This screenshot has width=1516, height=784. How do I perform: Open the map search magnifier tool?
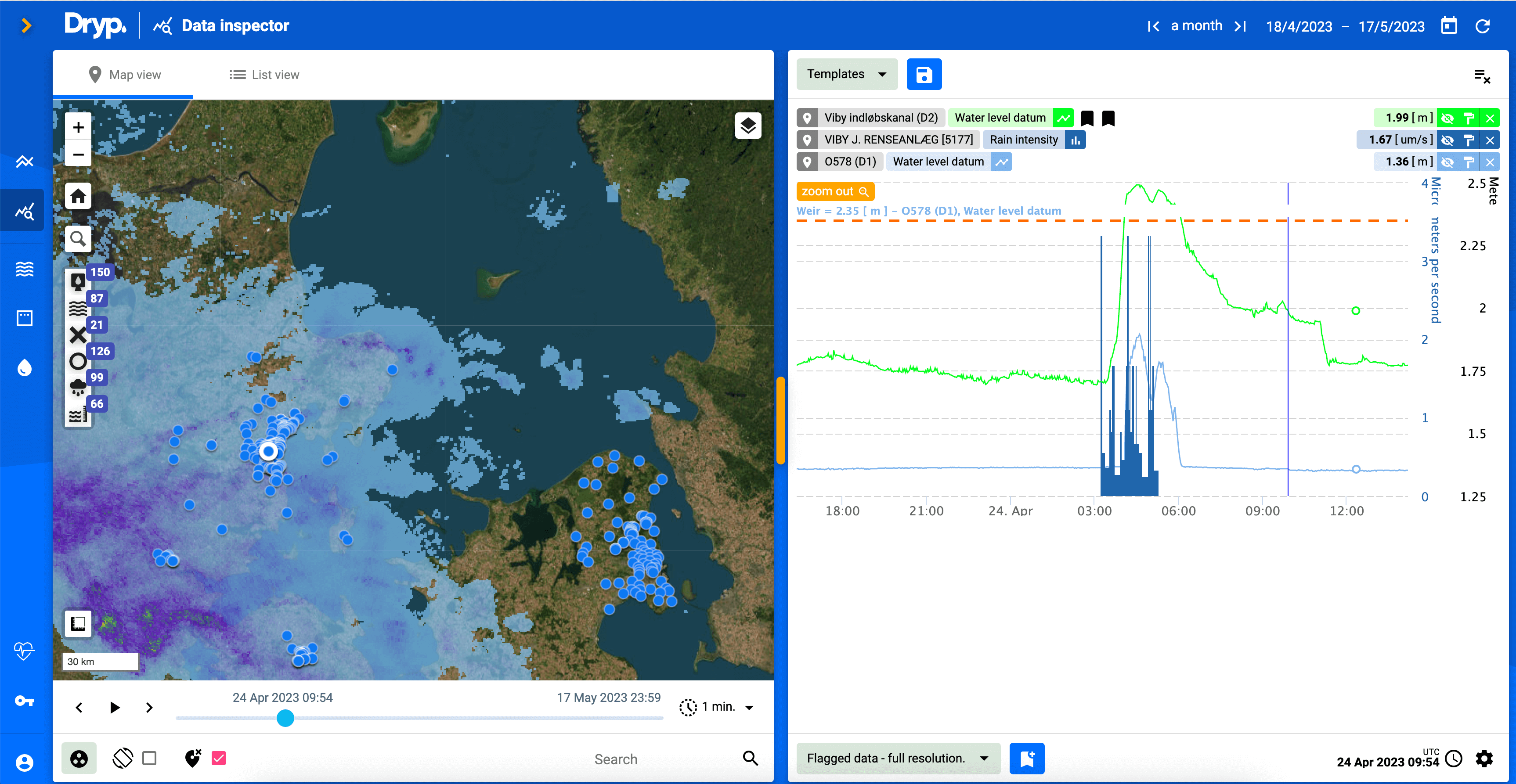tap(78, 239)
